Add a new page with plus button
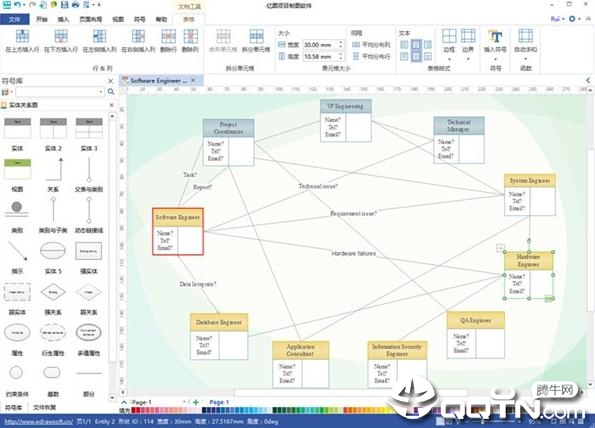 196,402
